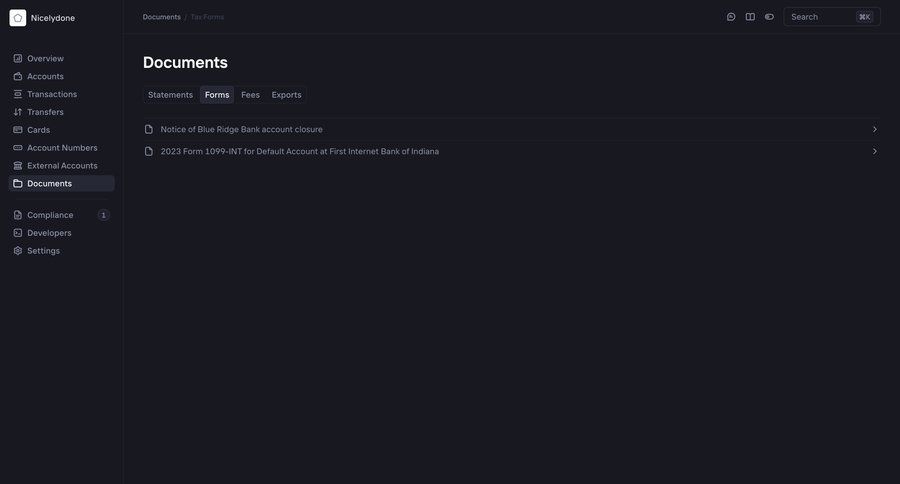Go to Account Numbers
Image resolution: width=900 pixels, height=484 pixels.
click(x=62, y=148)
